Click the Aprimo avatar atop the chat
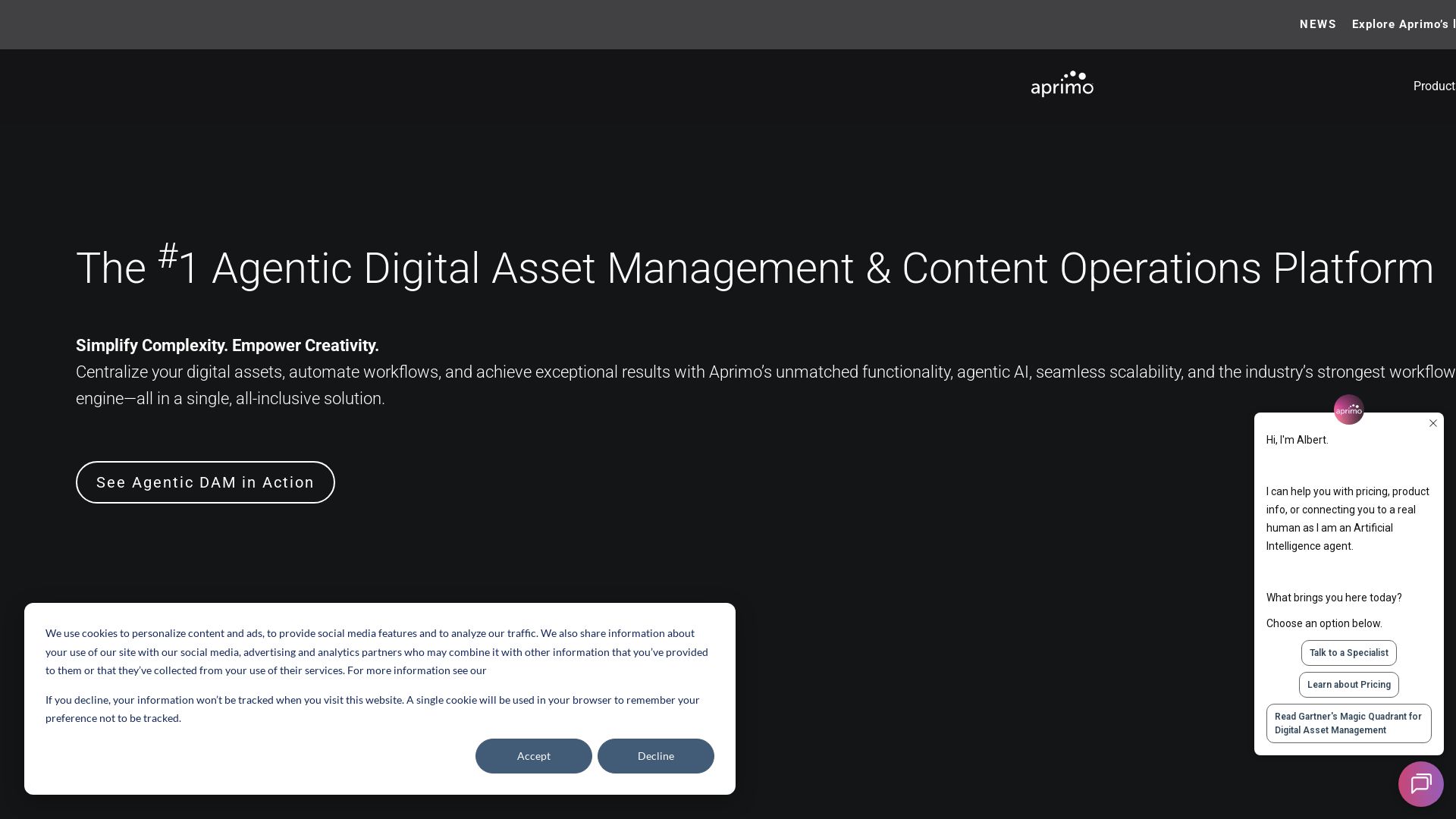1456x819 pixels. 1348,409
